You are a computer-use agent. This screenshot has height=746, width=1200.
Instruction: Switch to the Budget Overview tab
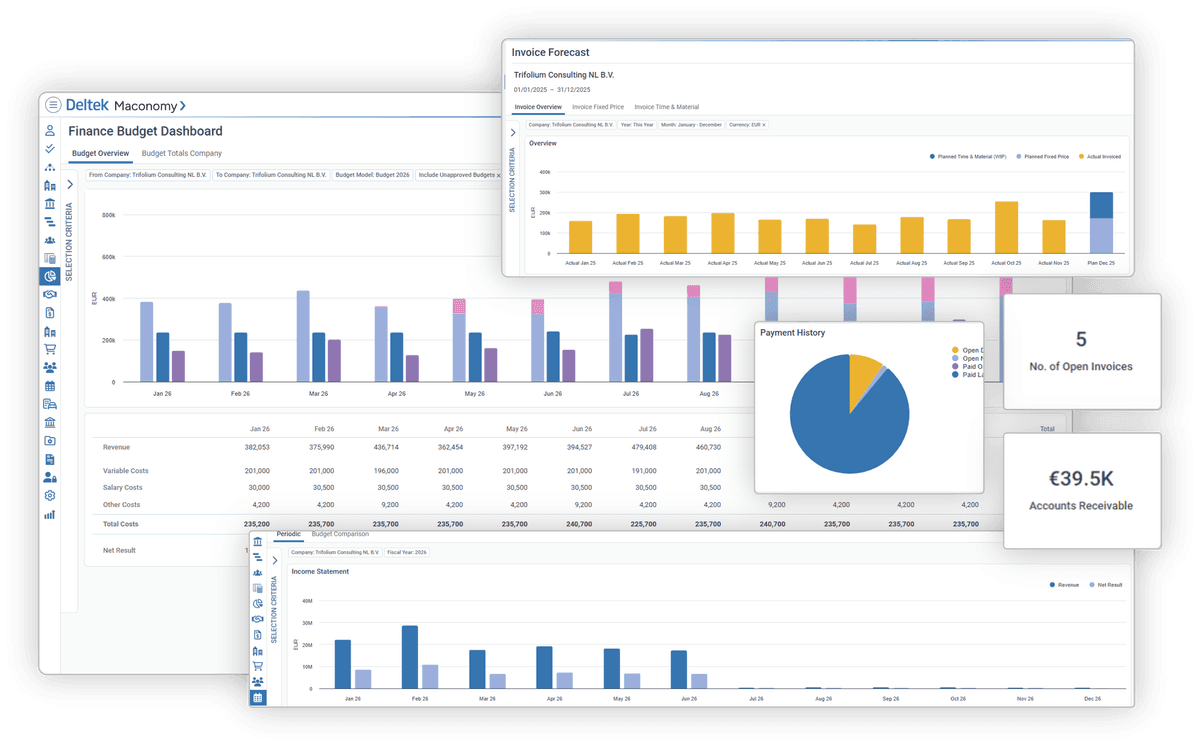pos(100,153)
